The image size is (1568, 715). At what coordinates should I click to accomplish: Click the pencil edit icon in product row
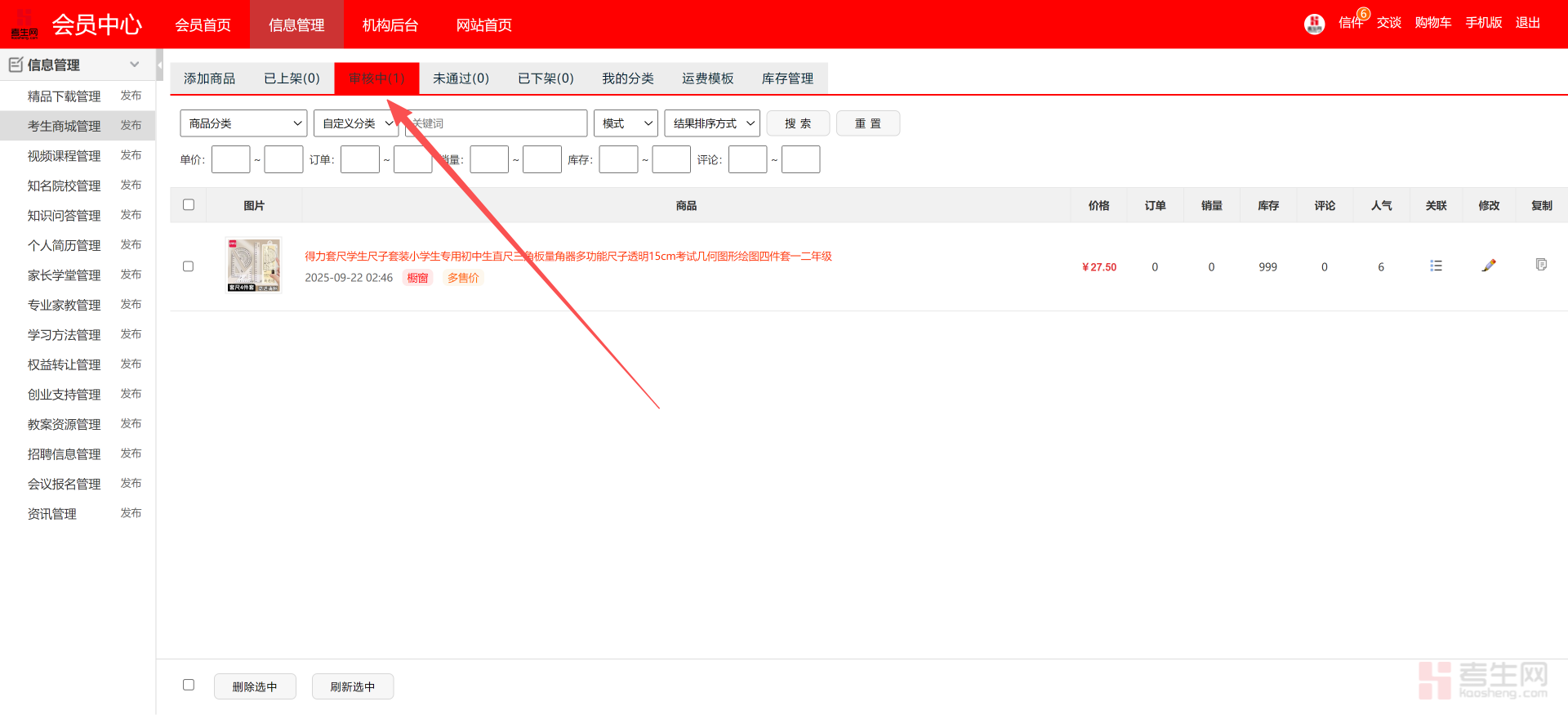(1489, 266)
